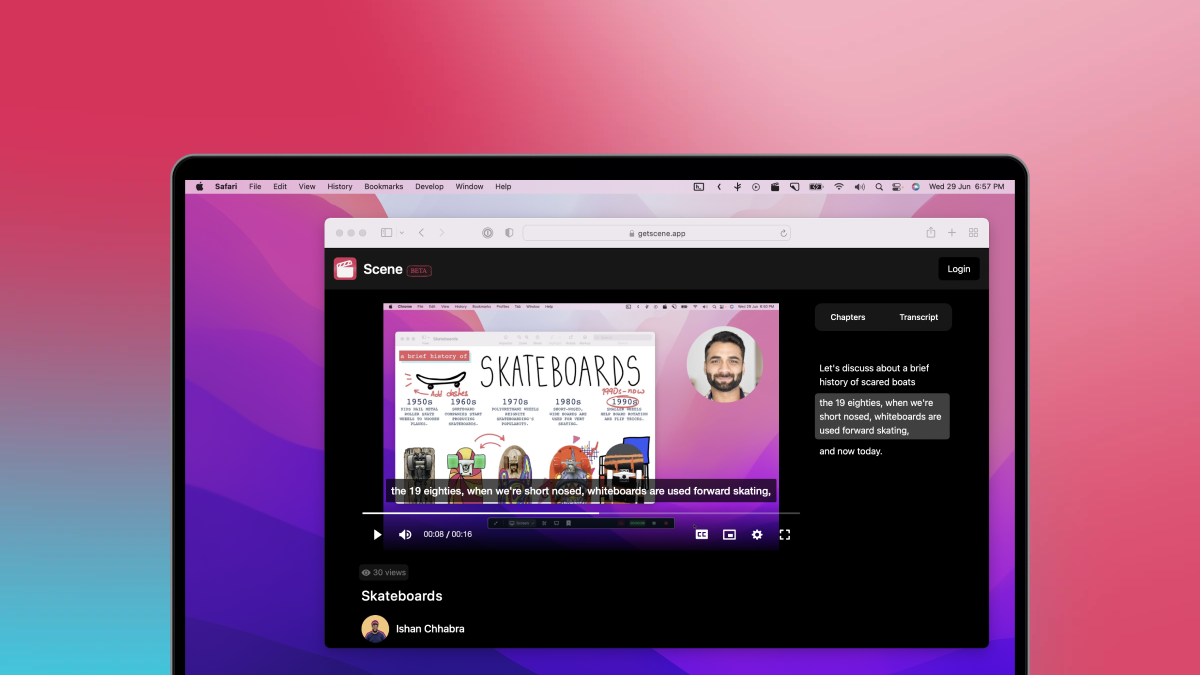Click the video title Skateboards
The height and width of the screenshot is (675, 1200).
pos(402,596)
